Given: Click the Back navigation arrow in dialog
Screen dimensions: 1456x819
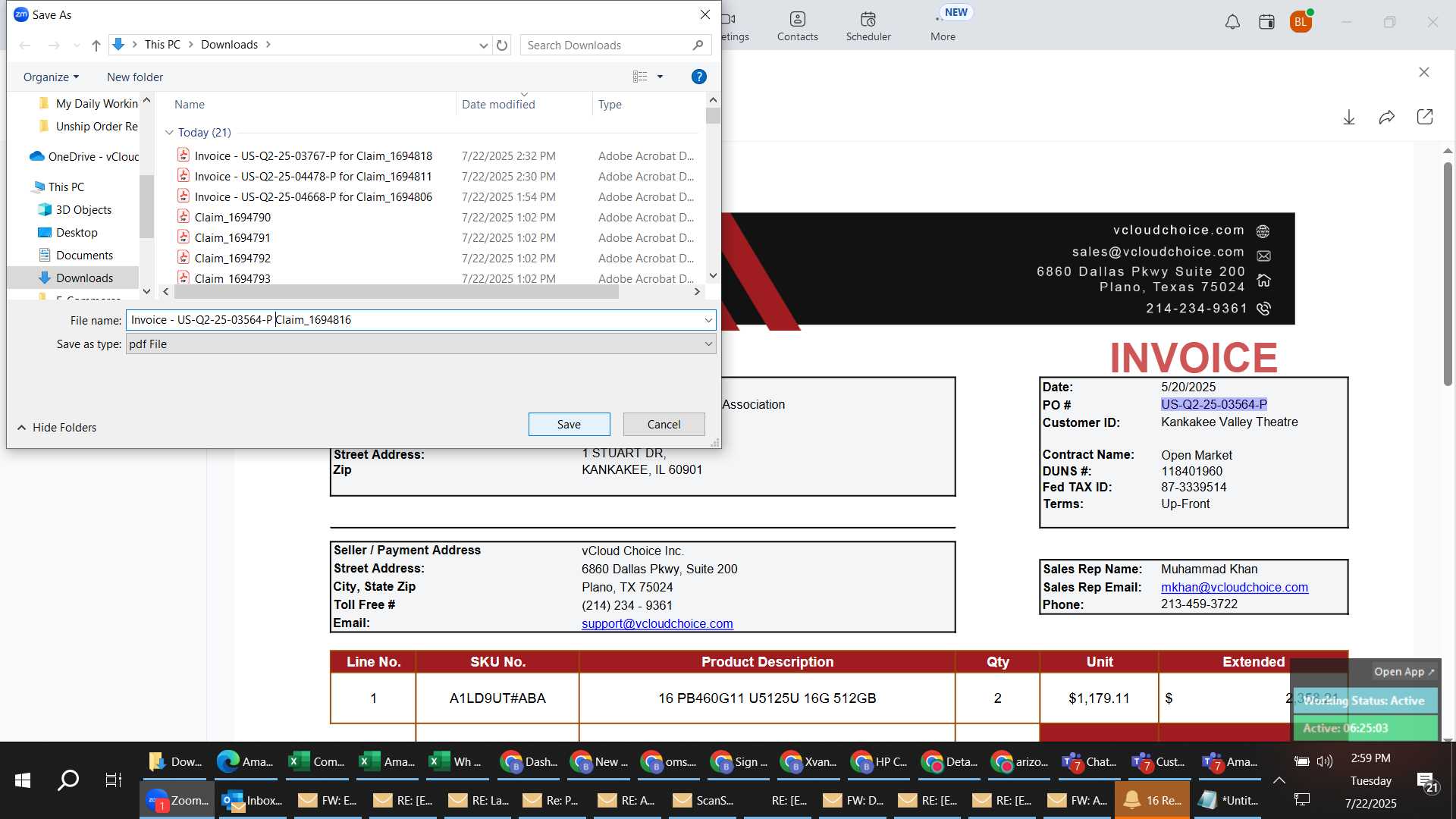Looking at the screenshot, I should click(x=25, y=45).
